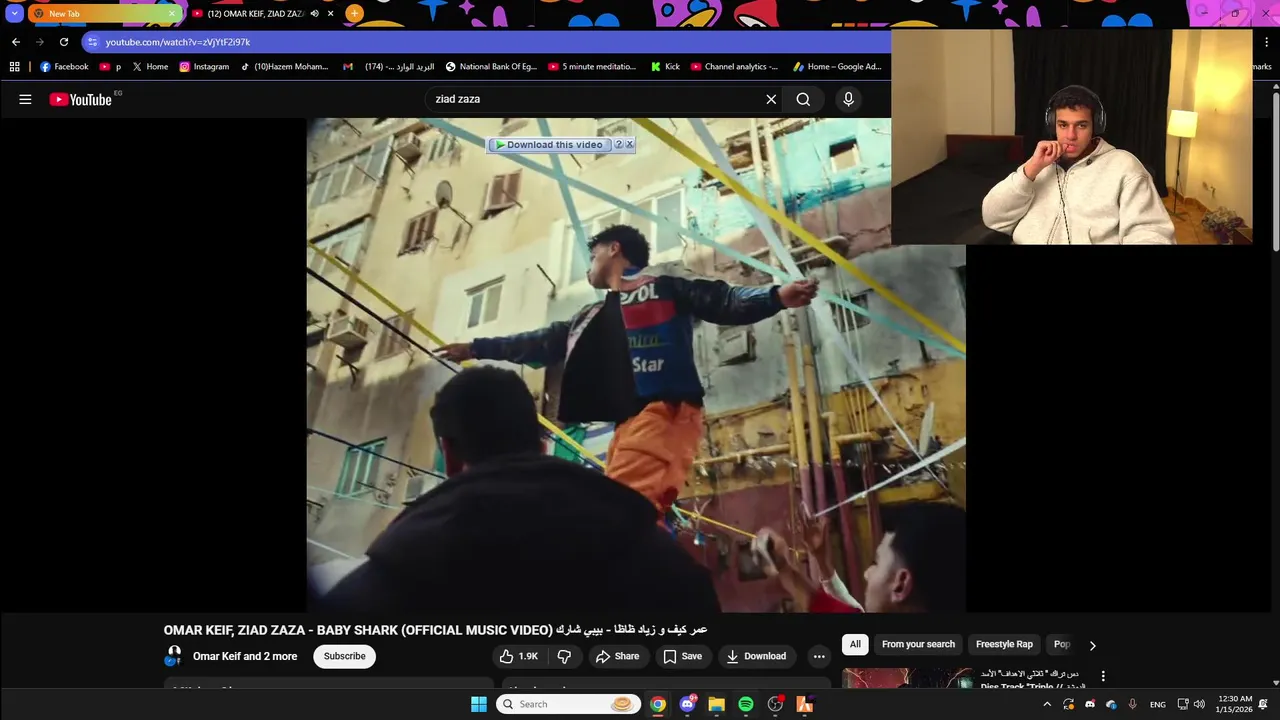Viewport: 1280px width, 720px height.
Task: Click the taskbar Search box
Action: (568, 704)
